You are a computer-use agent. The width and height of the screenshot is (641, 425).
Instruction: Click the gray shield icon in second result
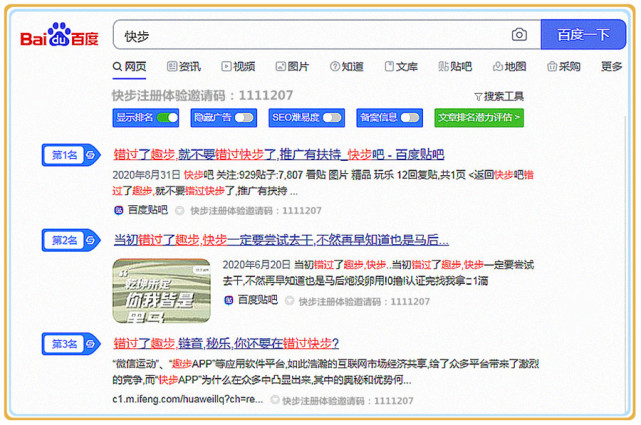[289, 301]
